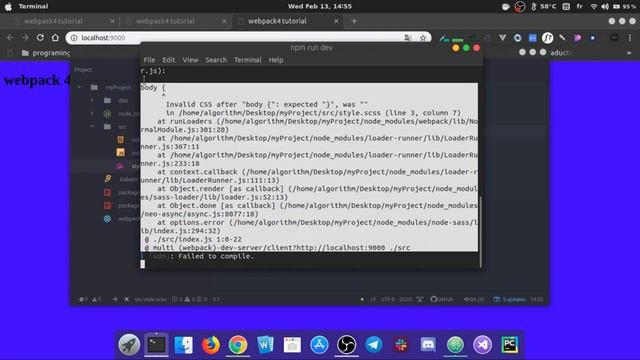Viewport: 640px width, 360px height.
Task: Launch Google Chrome from the dock
Action: pos(238,345)
